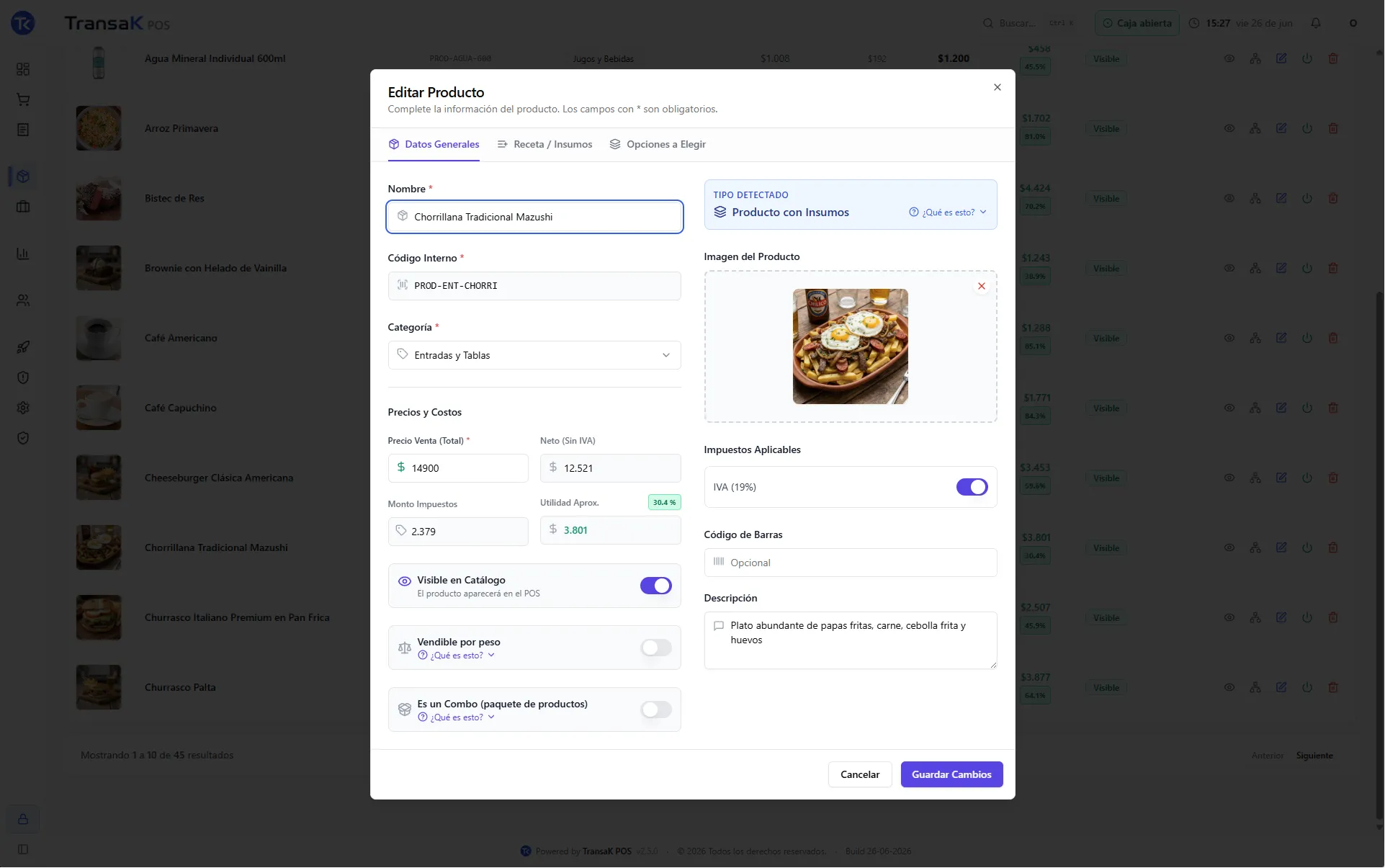1385x868 pixels.
Task: Click the Código Interno field
Action: [x=534, y=286]
